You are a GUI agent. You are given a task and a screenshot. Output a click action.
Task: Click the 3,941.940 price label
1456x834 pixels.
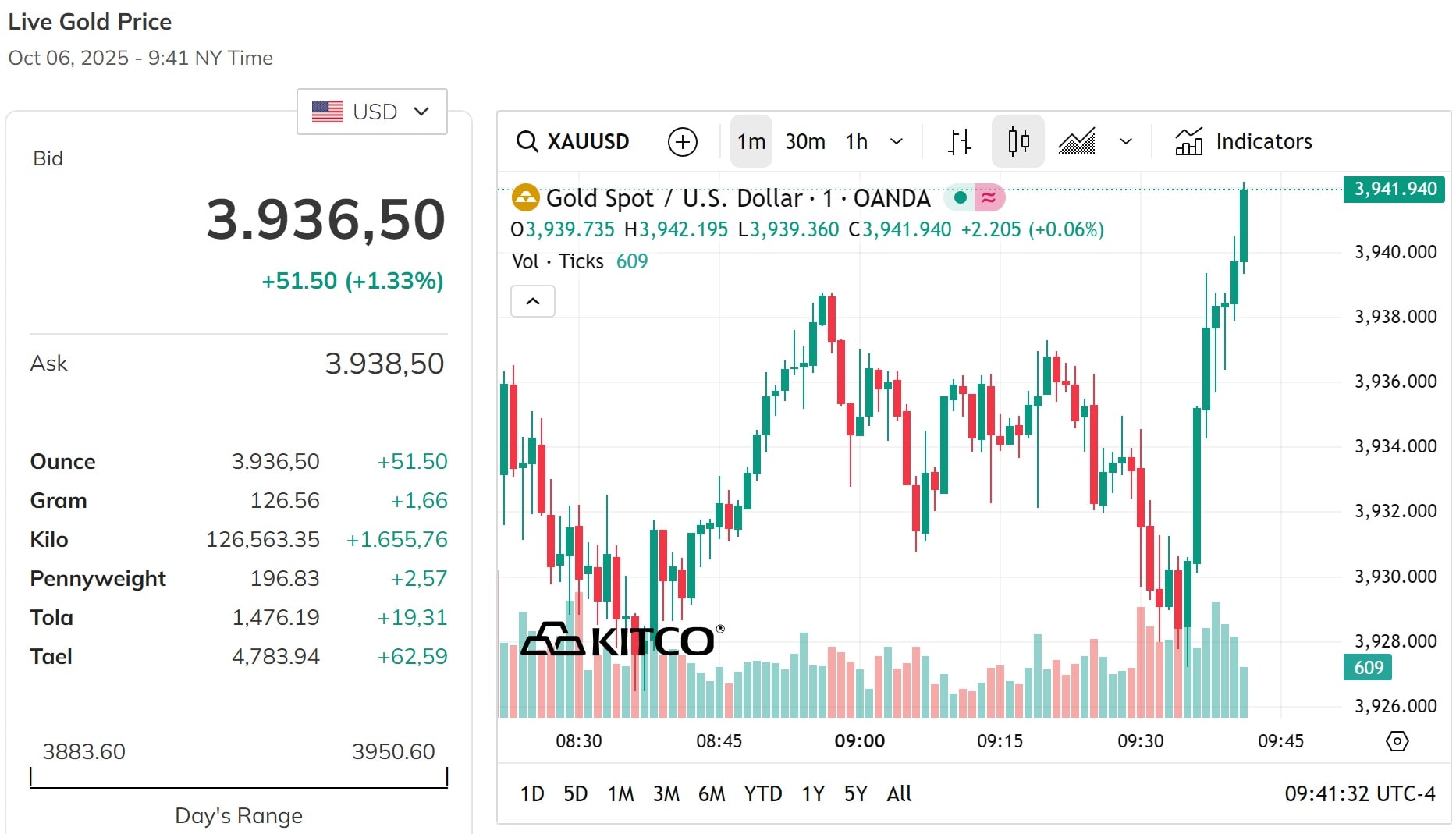coord(1395,189)
